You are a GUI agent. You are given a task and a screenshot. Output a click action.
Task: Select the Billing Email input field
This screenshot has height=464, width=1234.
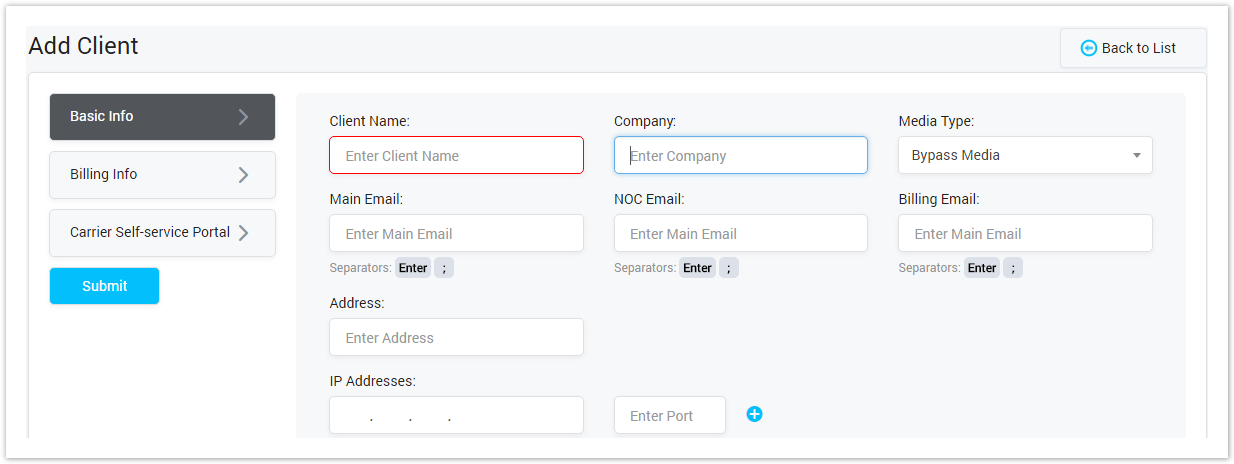click(1024, 234)
